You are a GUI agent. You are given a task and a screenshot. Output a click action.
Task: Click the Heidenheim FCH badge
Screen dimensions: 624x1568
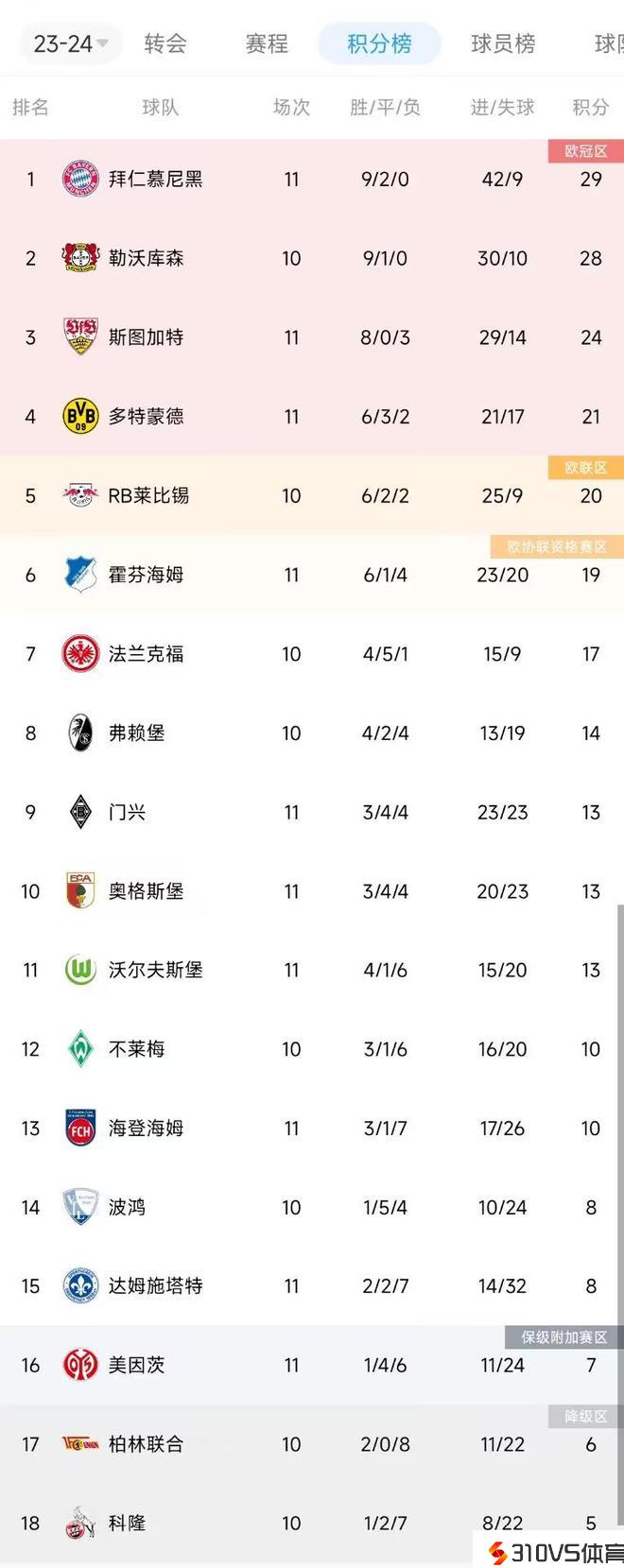80,1128
